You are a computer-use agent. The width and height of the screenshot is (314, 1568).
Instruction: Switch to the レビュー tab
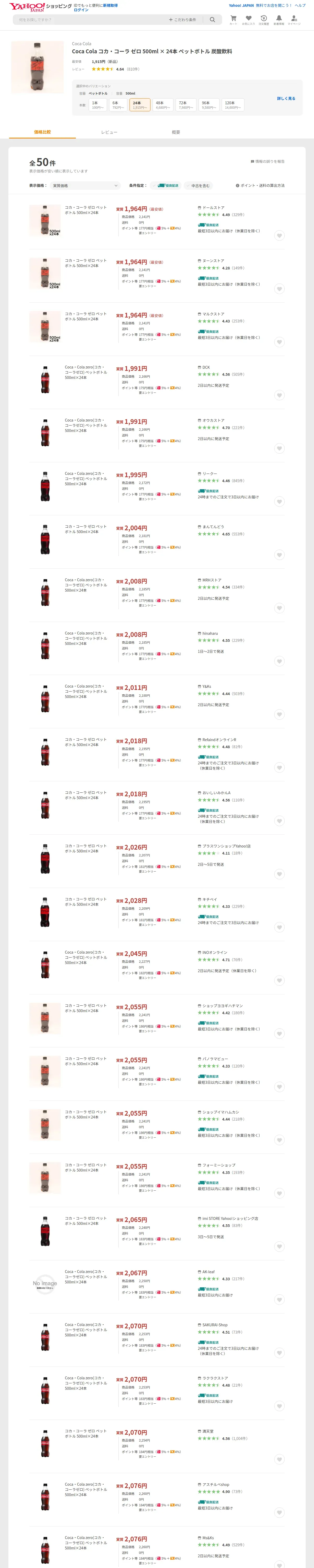(109, 132)
